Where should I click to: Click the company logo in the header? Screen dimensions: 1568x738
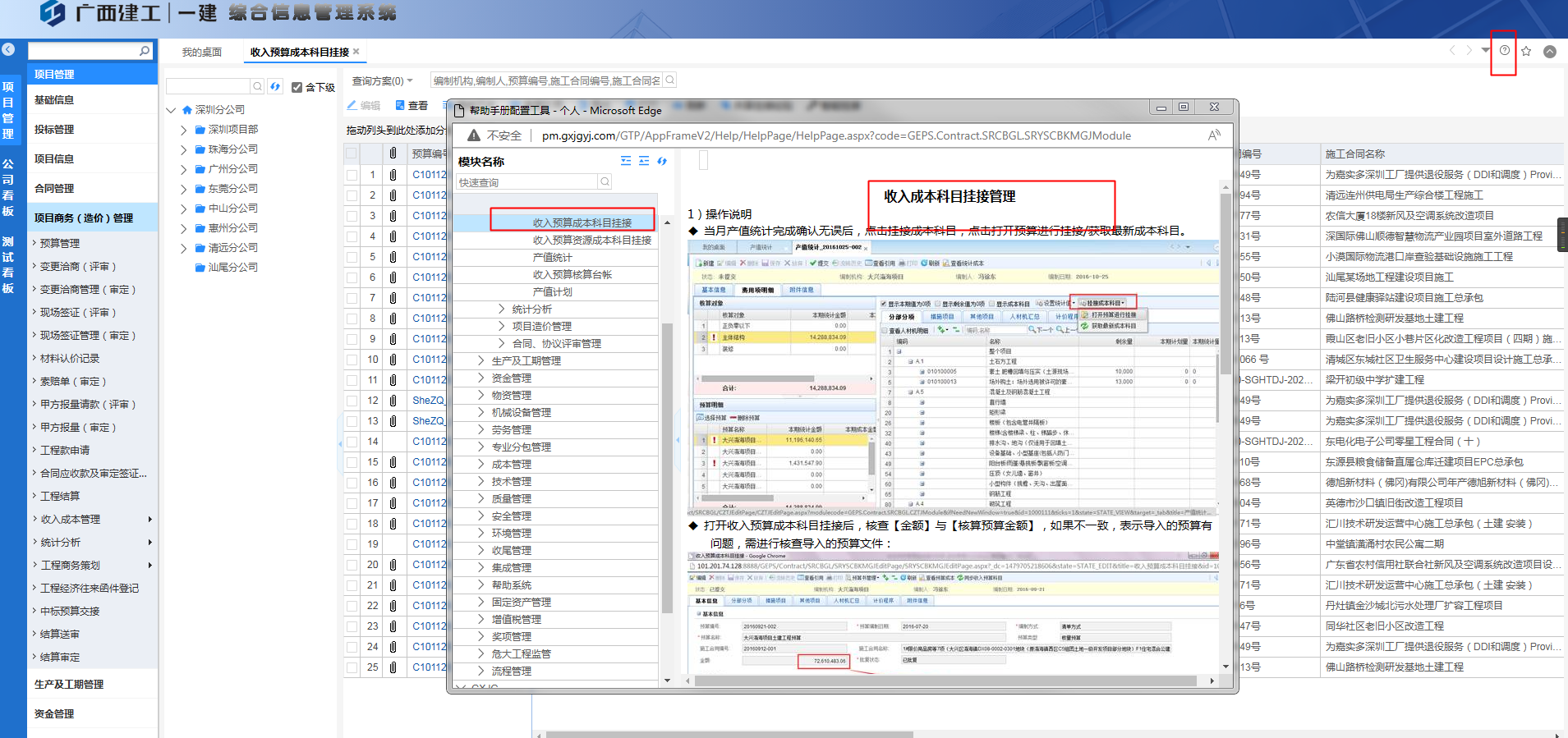pos(53,13)
